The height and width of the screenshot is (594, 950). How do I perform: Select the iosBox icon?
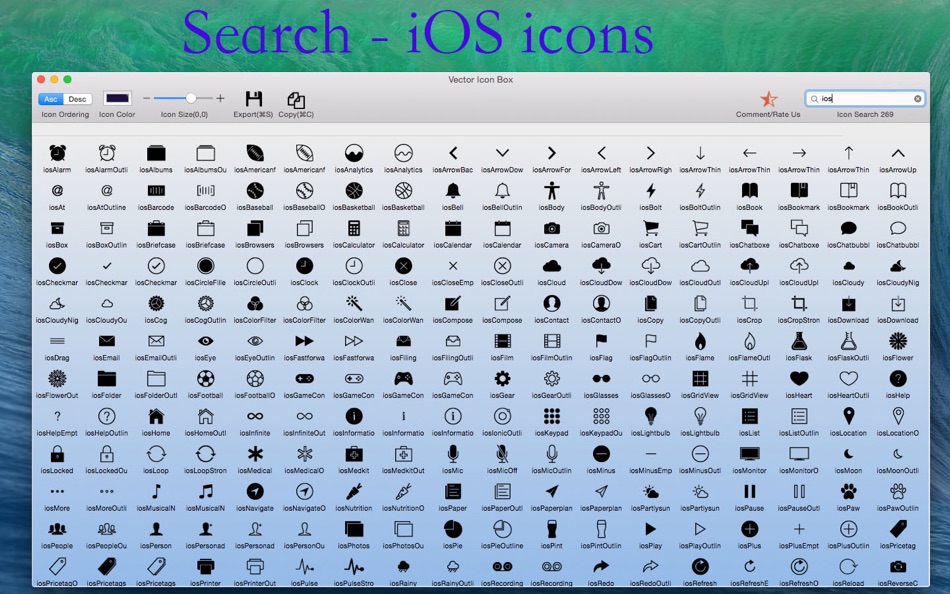57,228
